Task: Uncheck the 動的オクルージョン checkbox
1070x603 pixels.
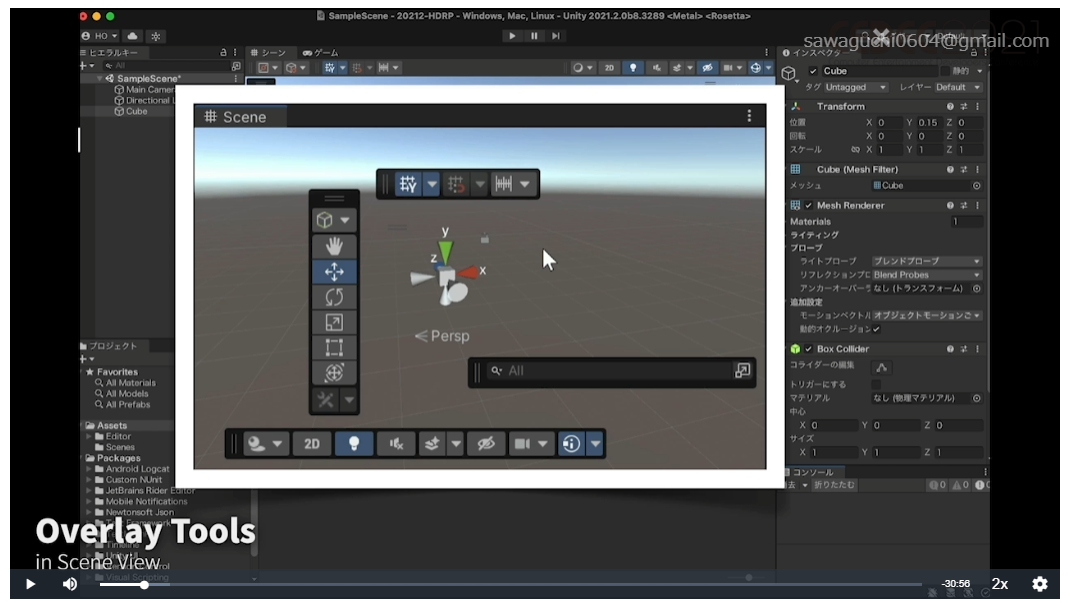Action: click(876, 329)
